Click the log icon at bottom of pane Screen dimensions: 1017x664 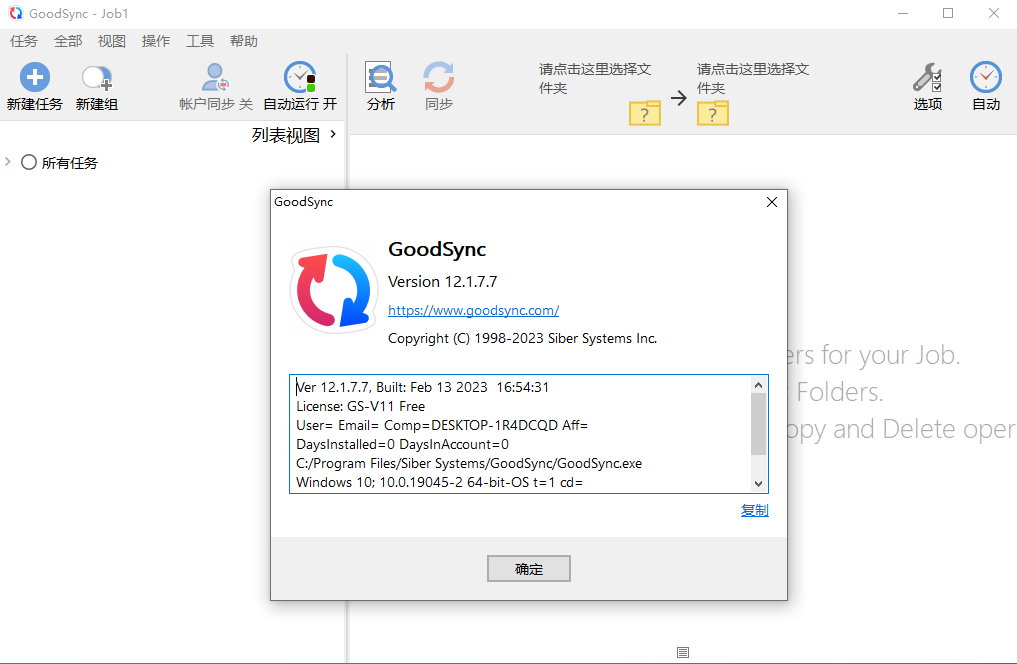tap(683, 652)
